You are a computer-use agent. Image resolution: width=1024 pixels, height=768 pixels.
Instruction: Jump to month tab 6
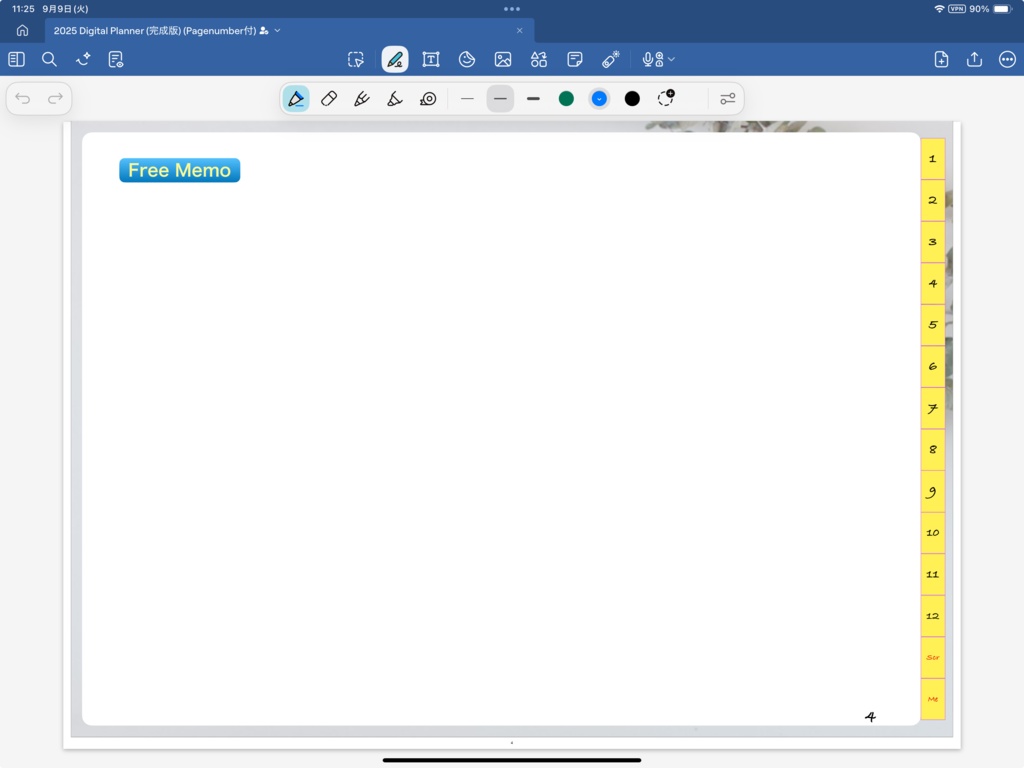(x=933, y=366)
